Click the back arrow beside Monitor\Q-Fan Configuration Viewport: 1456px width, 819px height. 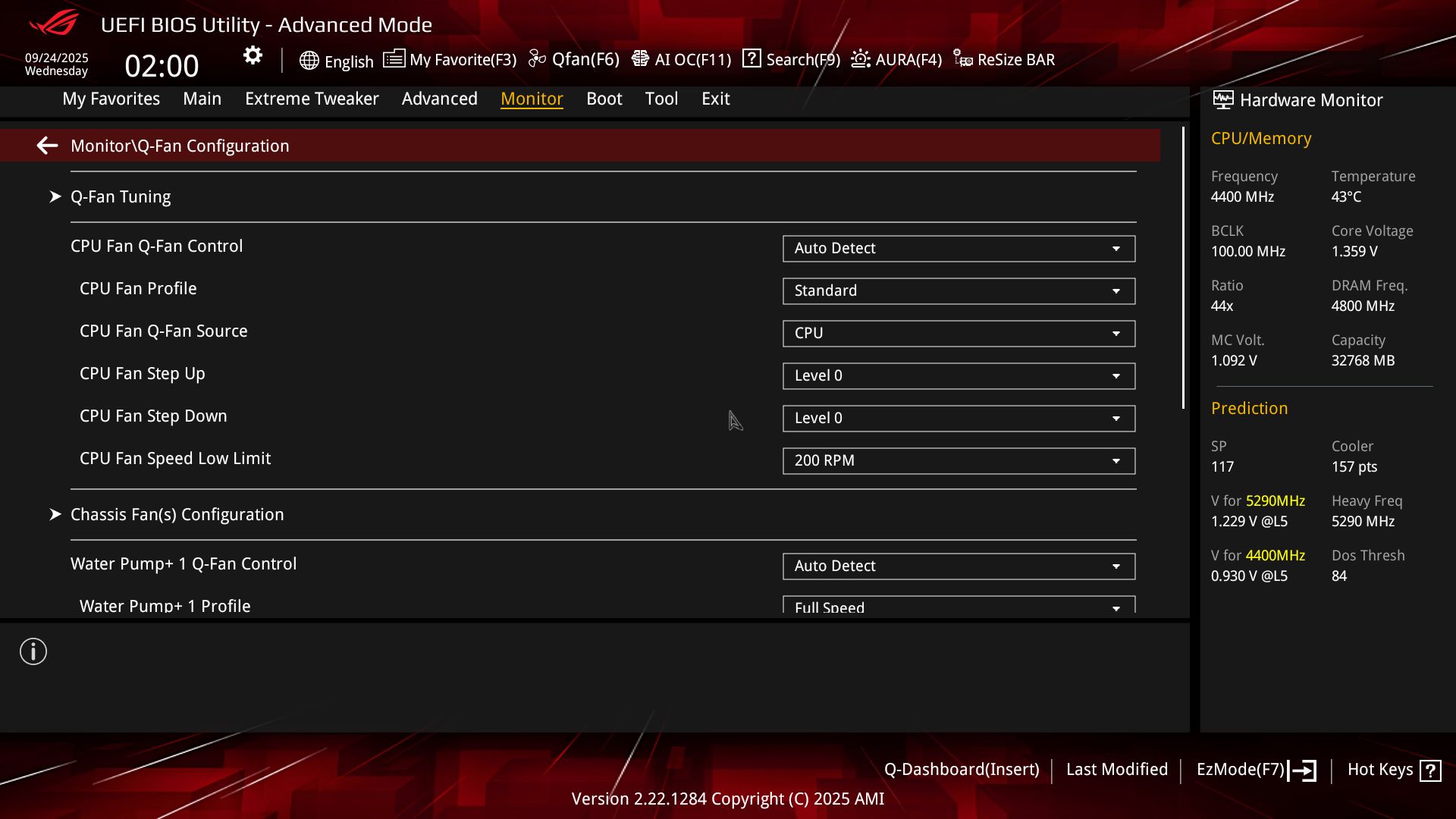(47, 146)
